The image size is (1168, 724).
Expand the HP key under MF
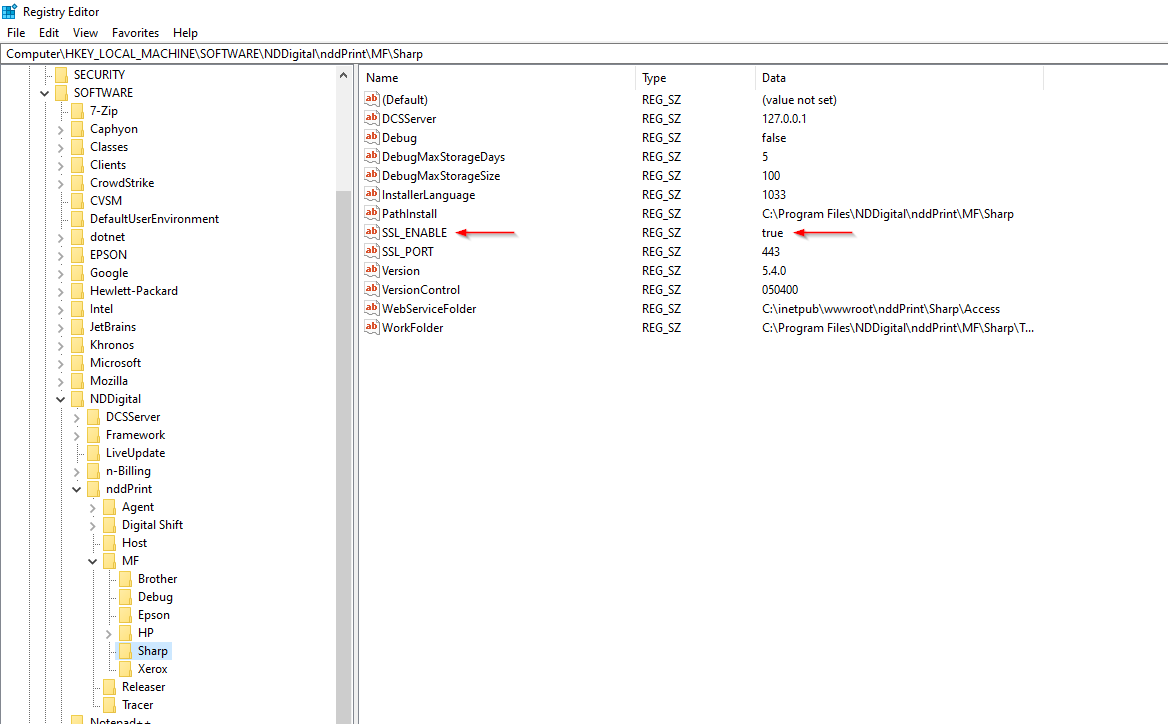click(109, 634)
